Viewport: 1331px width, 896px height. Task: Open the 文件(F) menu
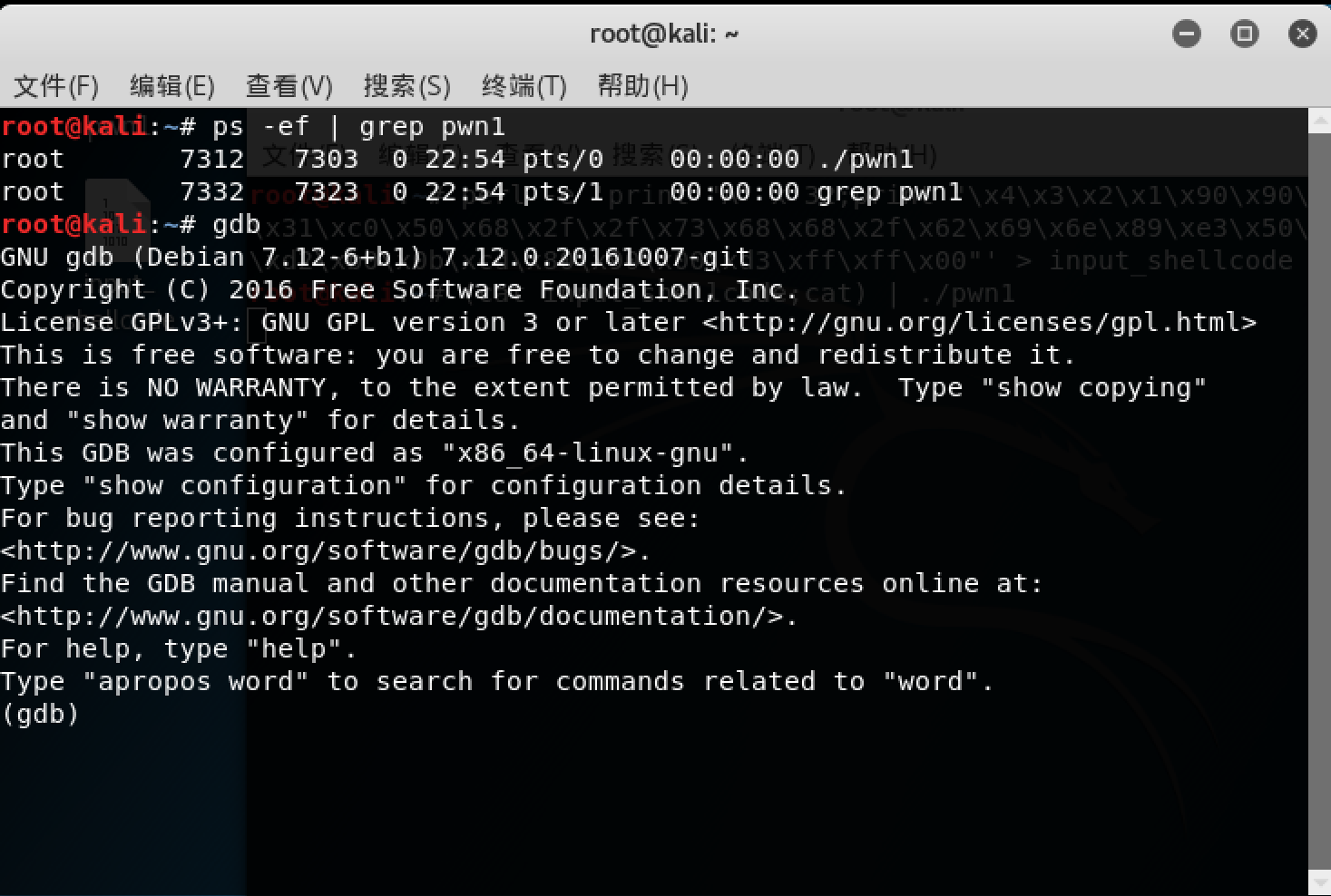[x=56, y=86]
